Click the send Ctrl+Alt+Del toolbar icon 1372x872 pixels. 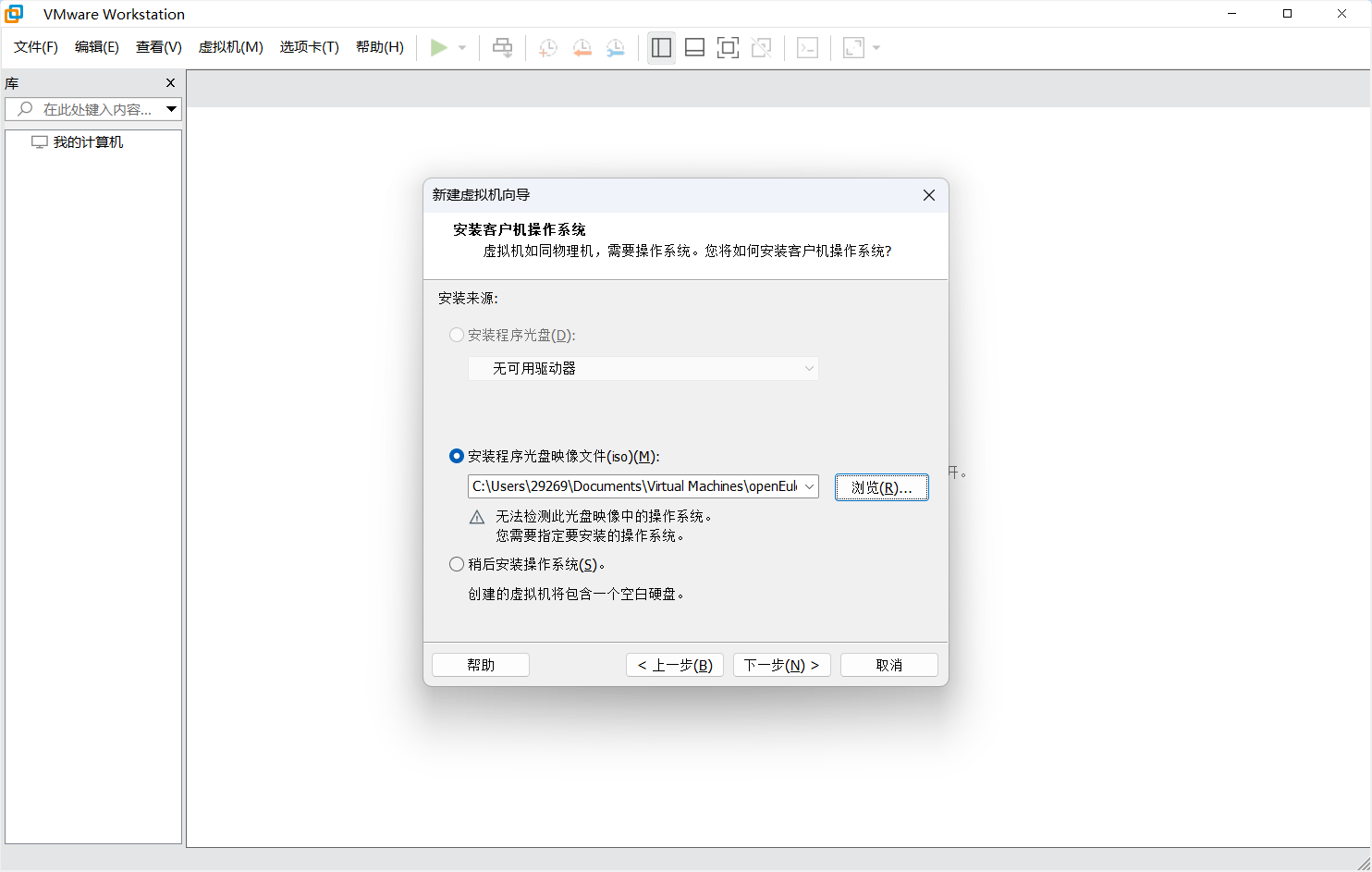[x=503, y=48]
